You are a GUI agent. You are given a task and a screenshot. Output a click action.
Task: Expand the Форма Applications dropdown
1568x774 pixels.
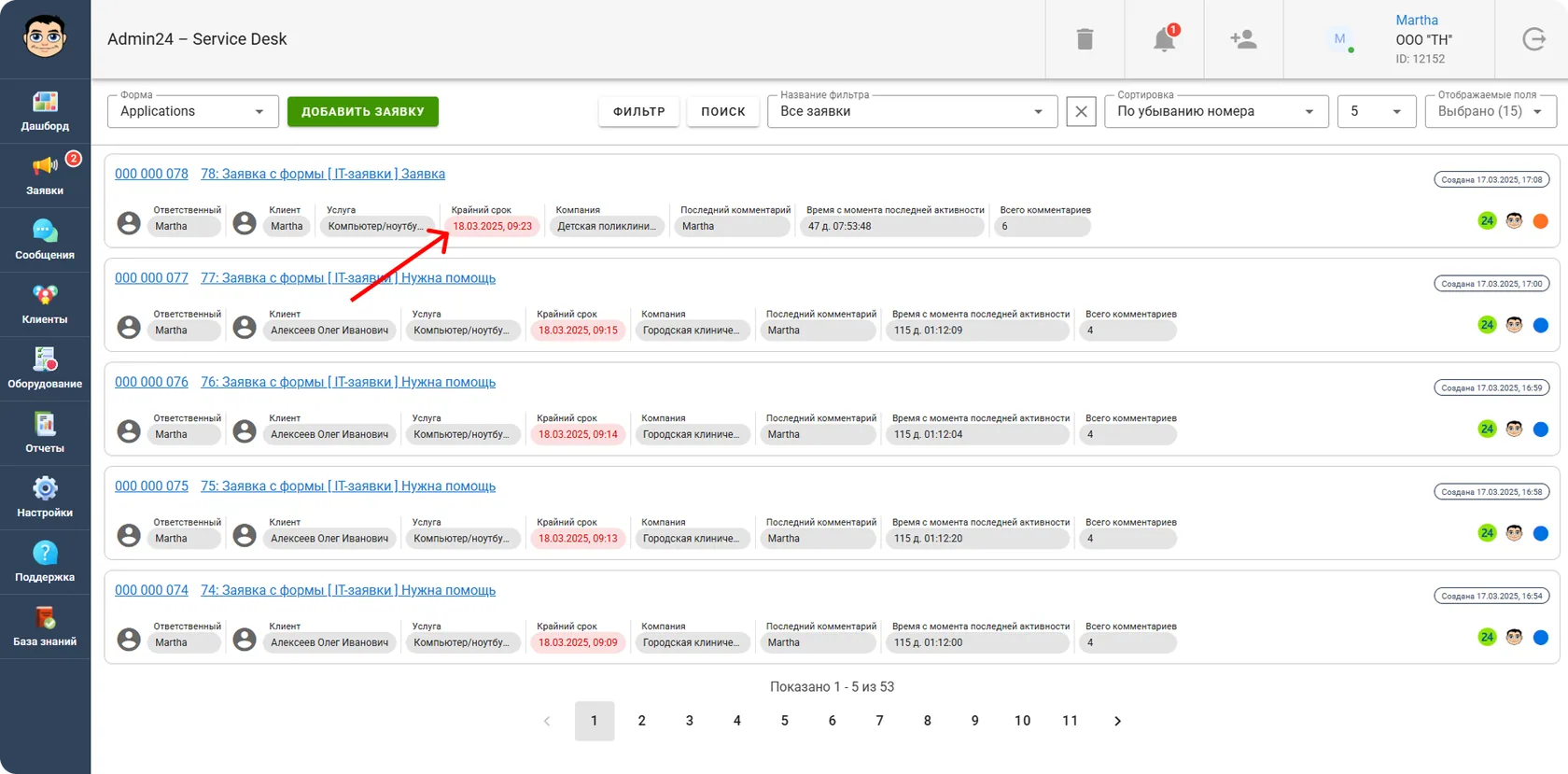pos(192,111)
